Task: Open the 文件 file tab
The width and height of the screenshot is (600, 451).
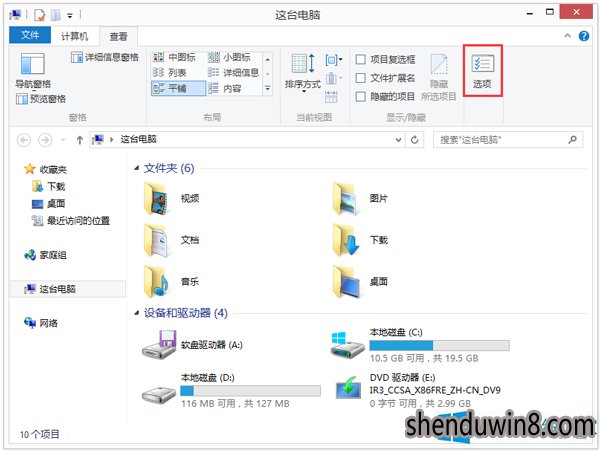Action: tap(30, 36)
